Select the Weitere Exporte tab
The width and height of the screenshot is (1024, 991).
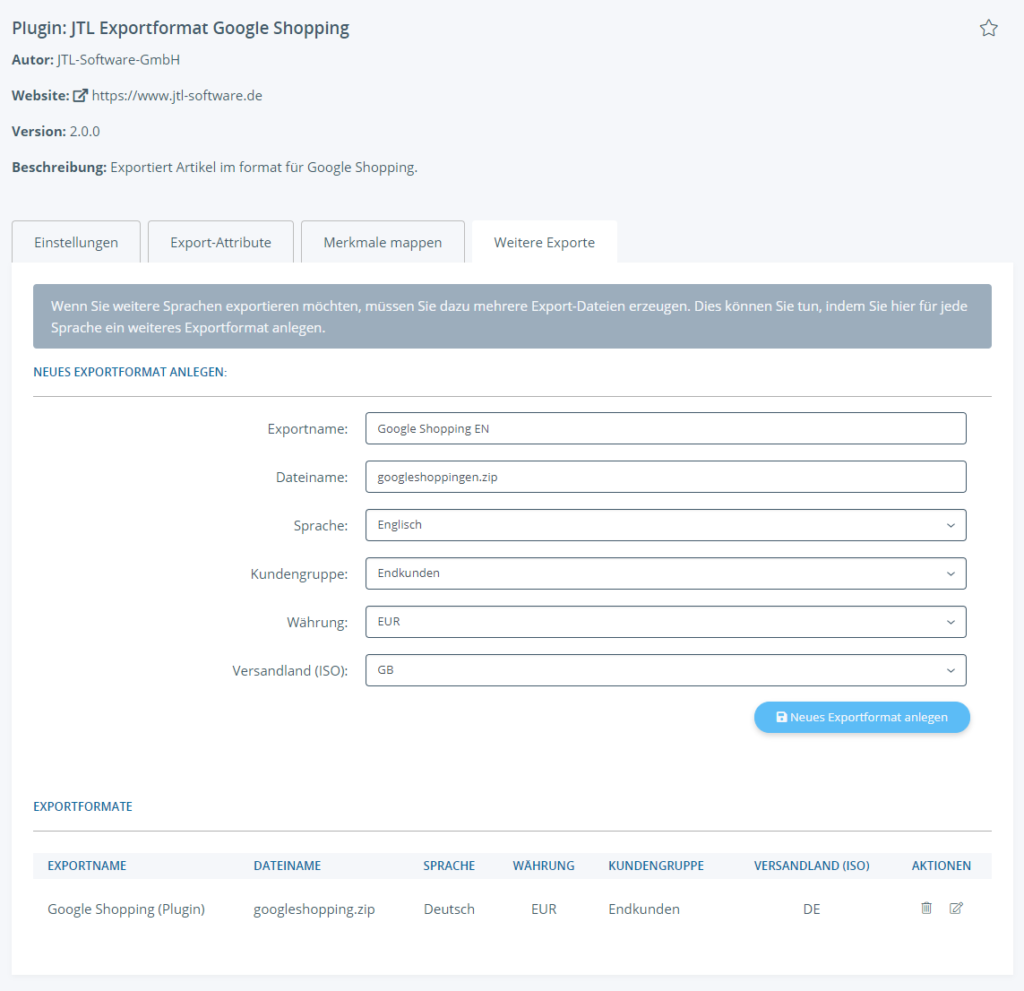coord(544,242)
